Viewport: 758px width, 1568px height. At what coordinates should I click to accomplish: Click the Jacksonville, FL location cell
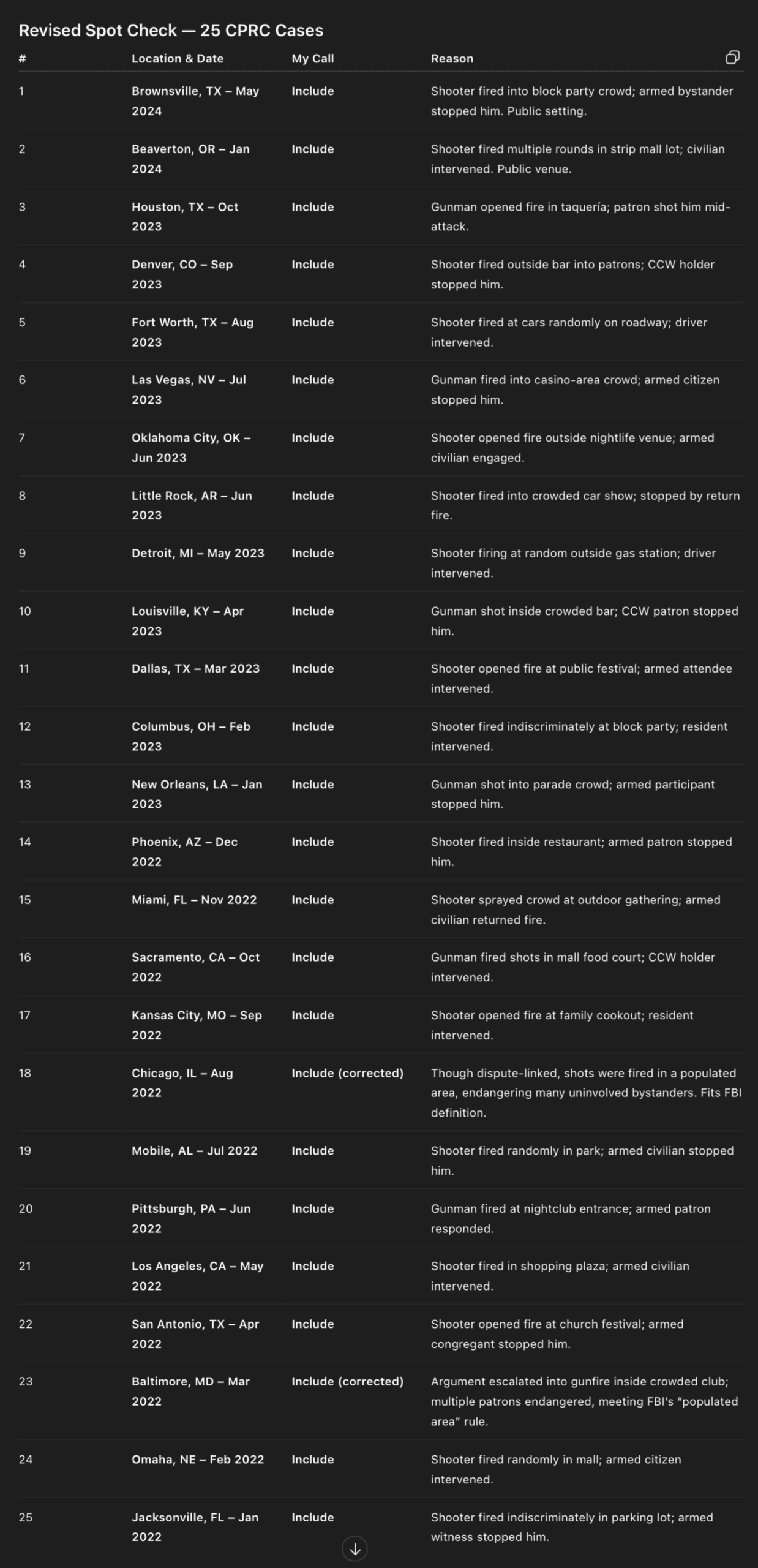point(195,1527)
